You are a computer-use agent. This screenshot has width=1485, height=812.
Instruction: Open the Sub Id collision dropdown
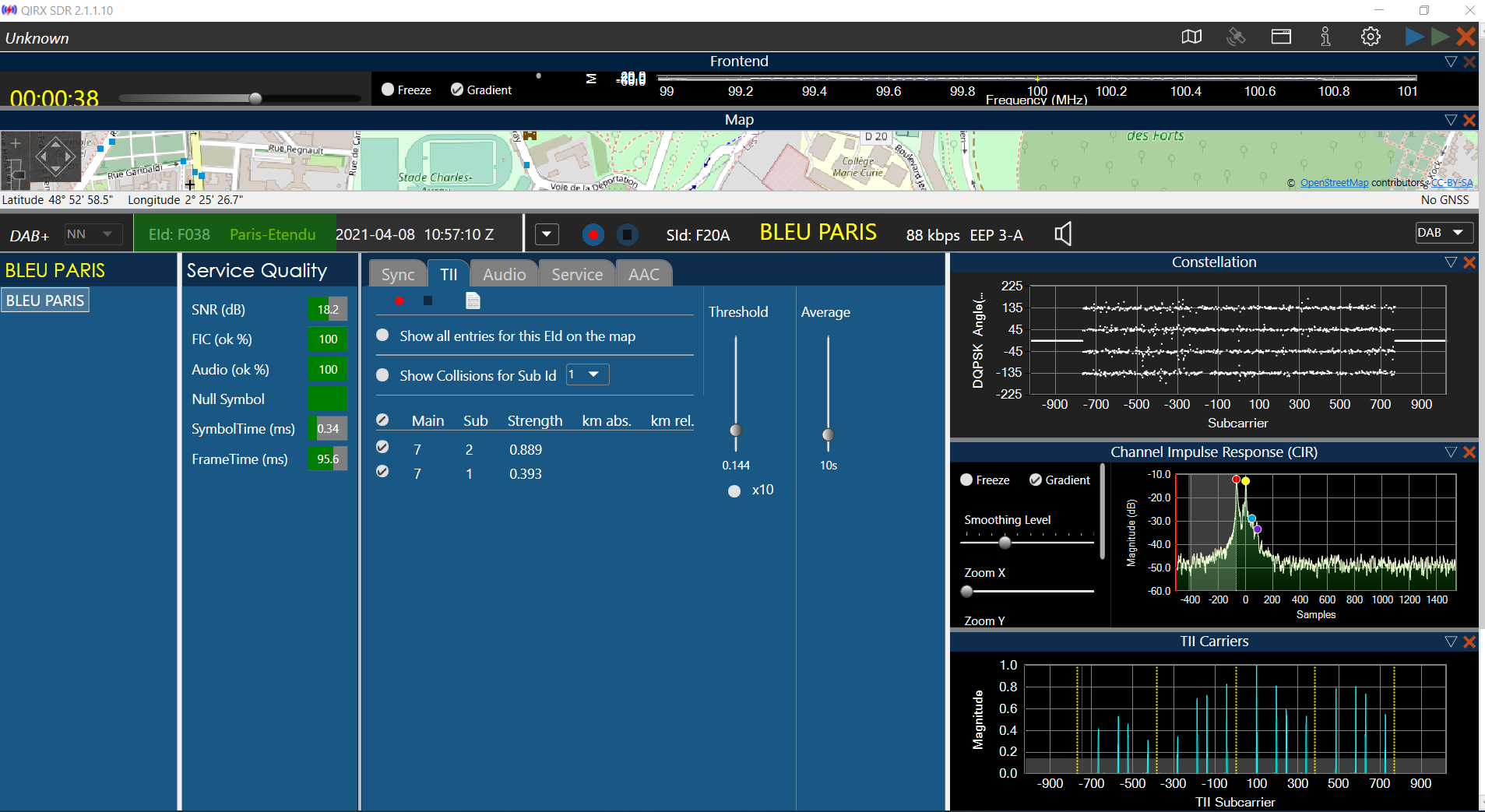tap(587, 374)
